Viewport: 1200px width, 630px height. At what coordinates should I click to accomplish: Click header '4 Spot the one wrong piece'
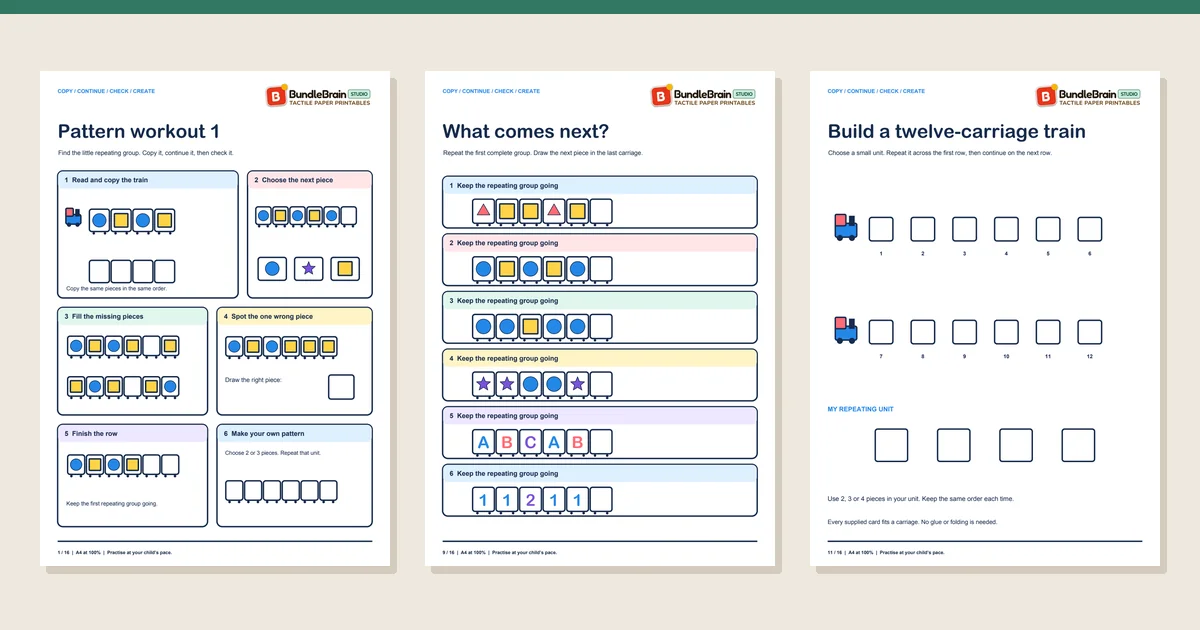tap(294, 316)
